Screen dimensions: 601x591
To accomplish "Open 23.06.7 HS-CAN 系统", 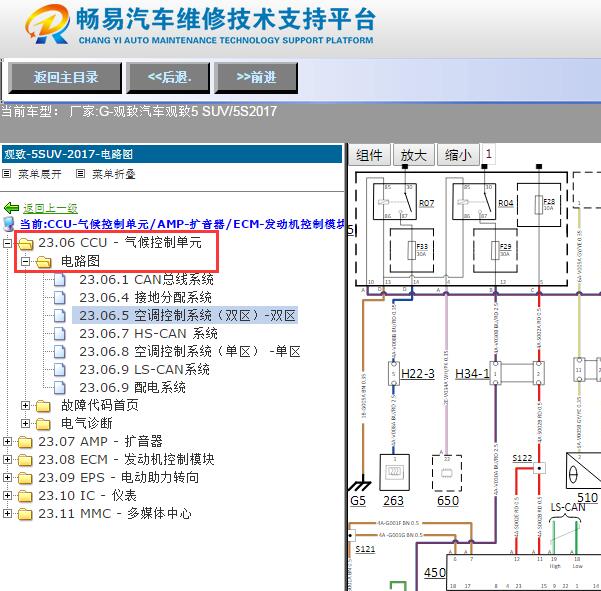I will [148, 333].
